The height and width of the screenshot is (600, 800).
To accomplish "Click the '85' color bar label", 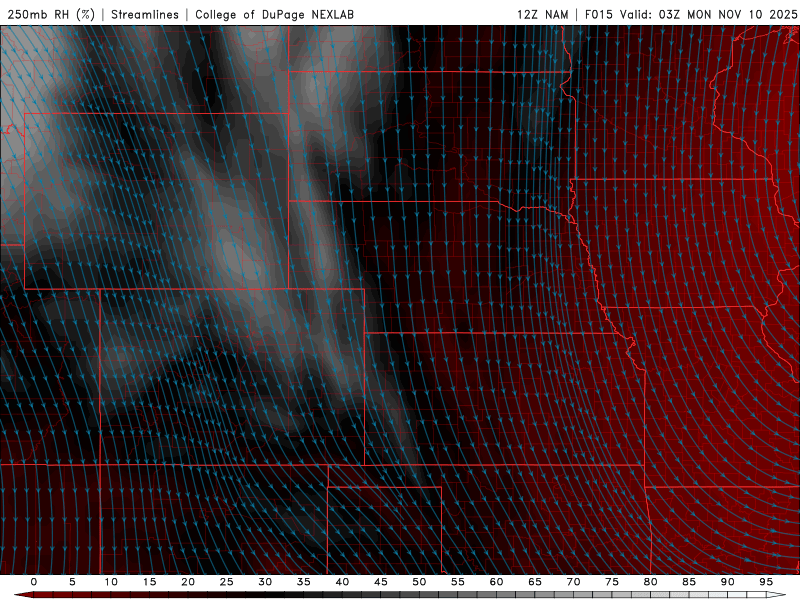I will coord(689,582).
